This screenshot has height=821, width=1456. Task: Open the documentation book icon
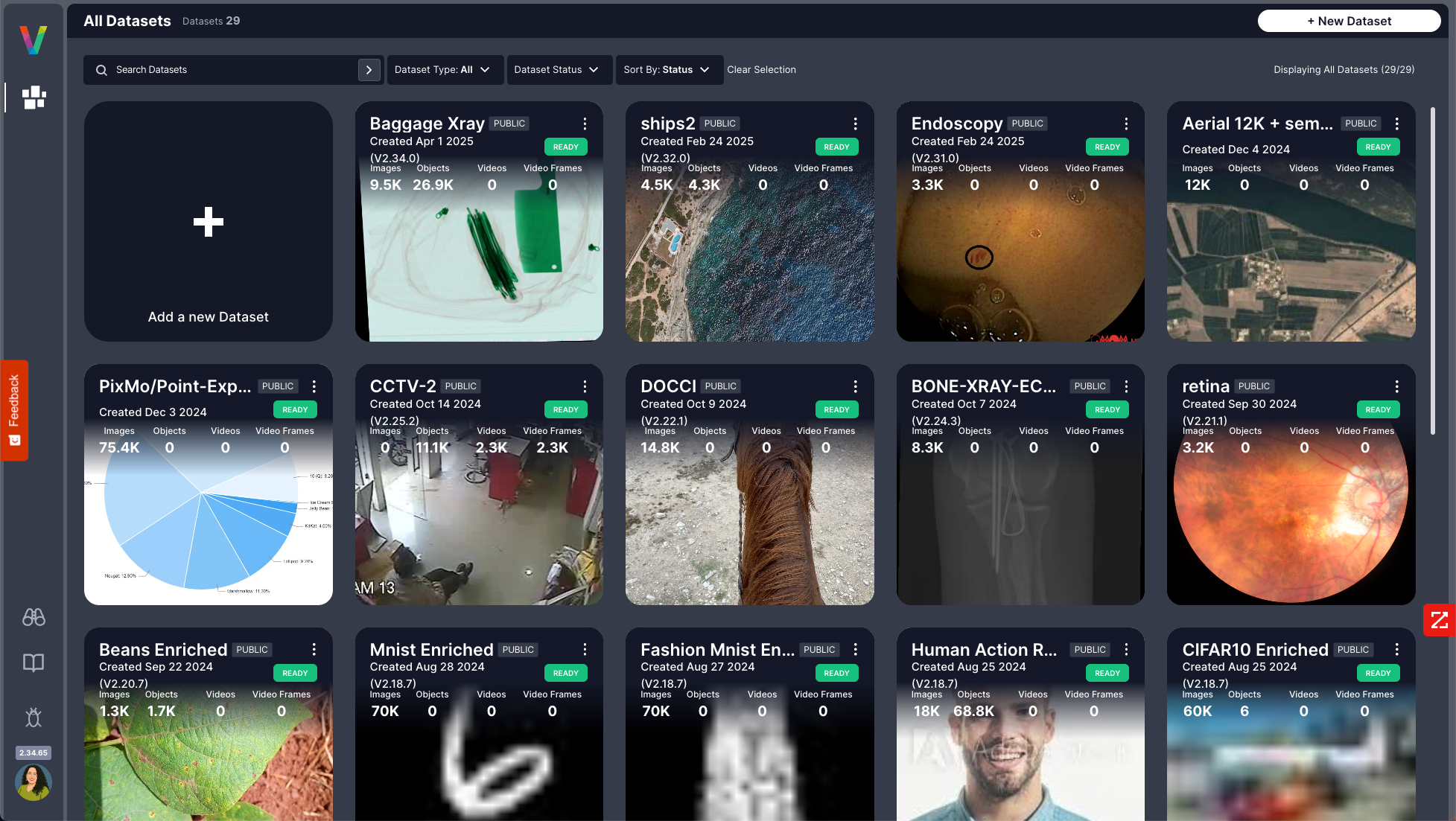34,662
